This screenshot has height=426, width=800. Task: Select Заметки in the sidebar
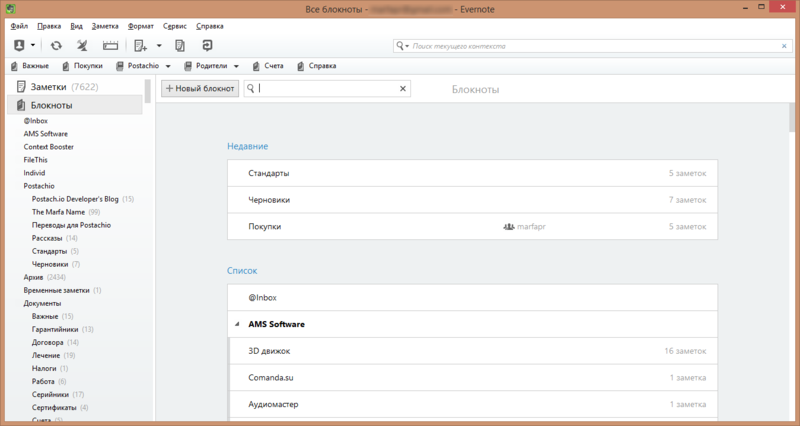pyautogui.click(x=74, y=87)
